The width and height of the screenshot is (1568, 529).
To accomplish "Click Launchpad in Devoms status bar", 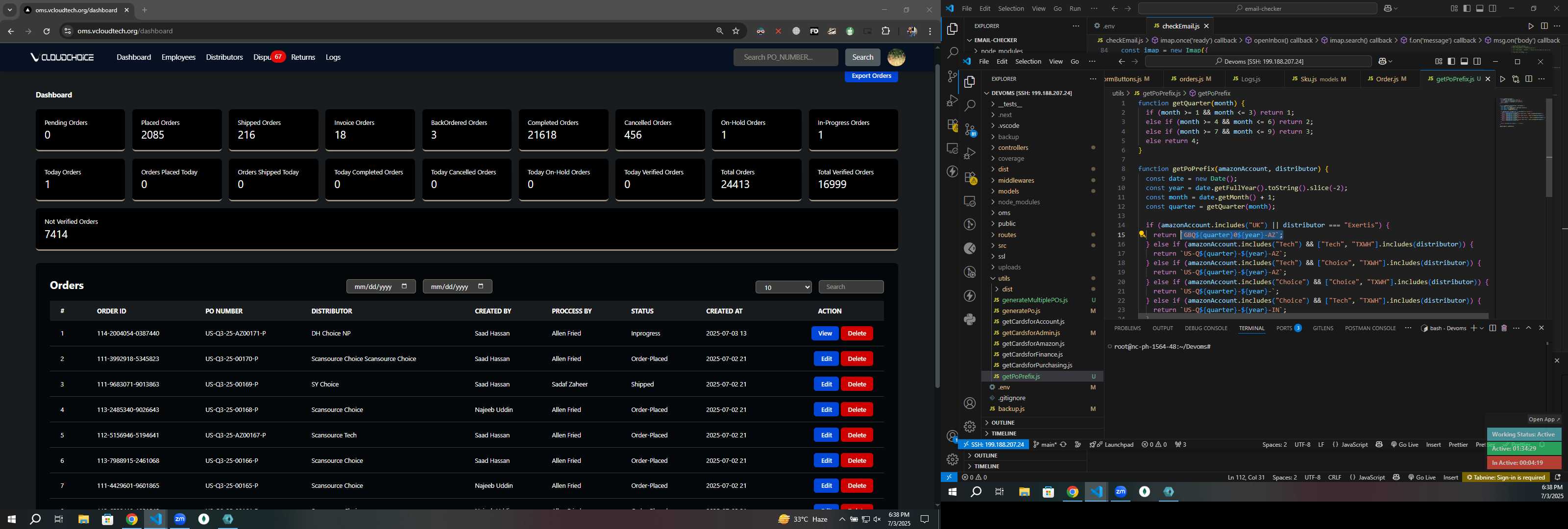I will [1111, 444].
